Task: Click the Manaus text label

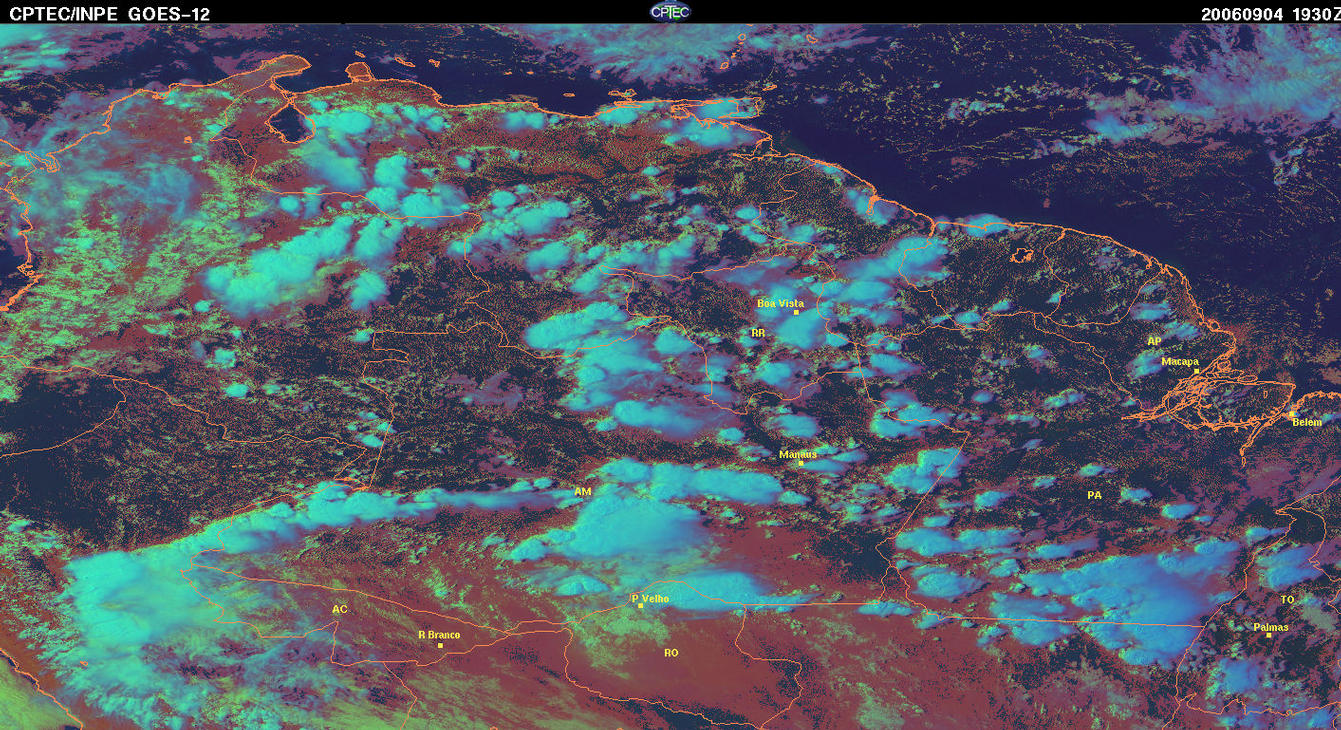Action: (798, 454)
